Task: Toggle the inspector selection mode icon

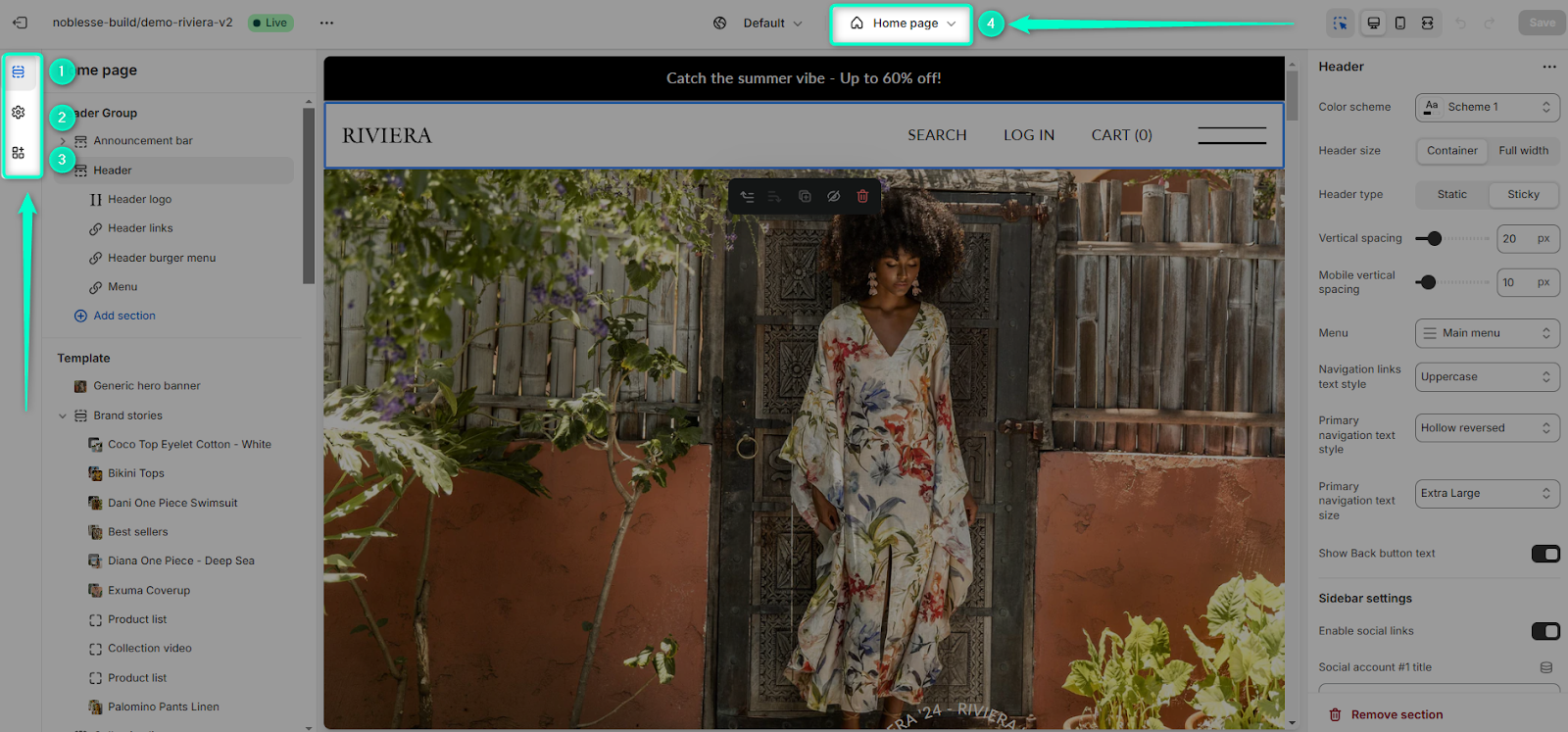Action: click(x=1340, y=23)
